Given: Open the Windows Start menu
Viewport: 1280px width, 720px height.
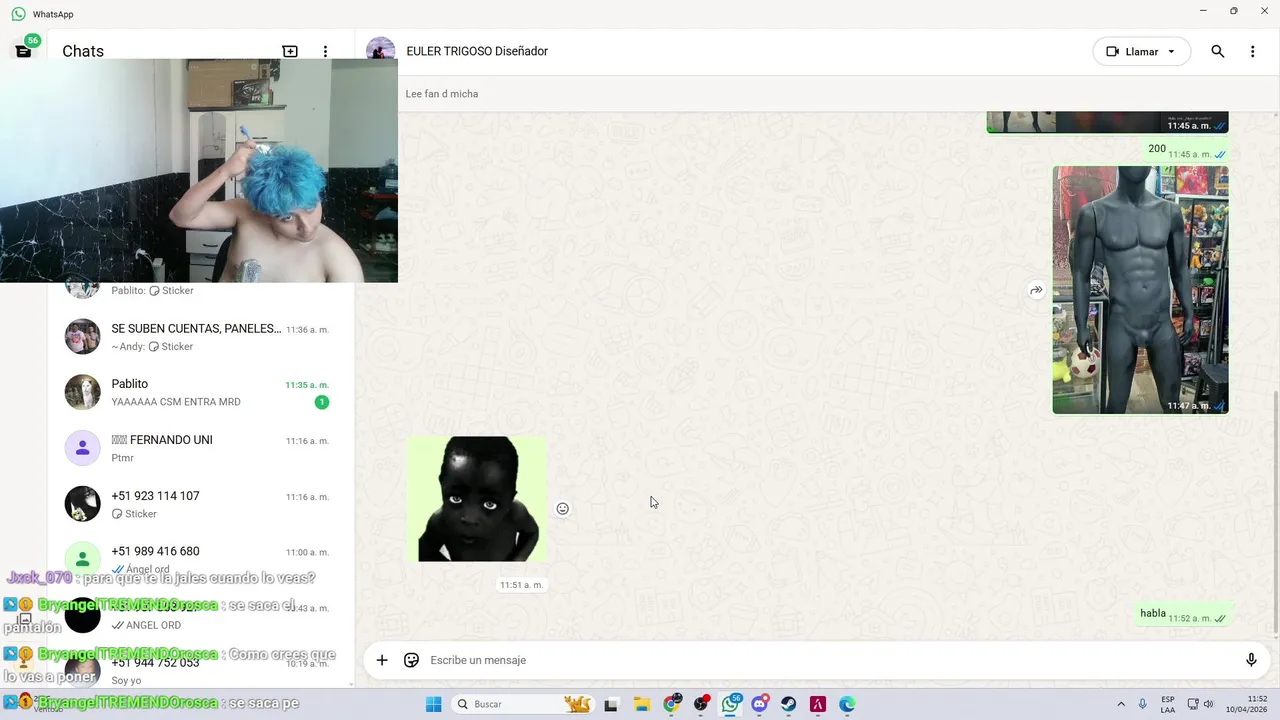Looking at the screenshot, I should pyautogui.click(x=433, y=704).
